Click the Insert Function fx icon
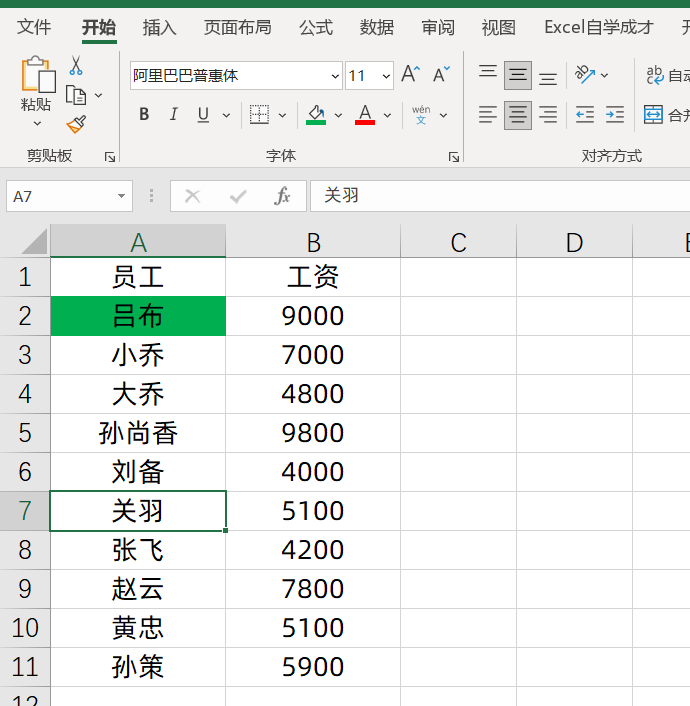The height and width of the screenshot is (706, 690). coord(282,196)
